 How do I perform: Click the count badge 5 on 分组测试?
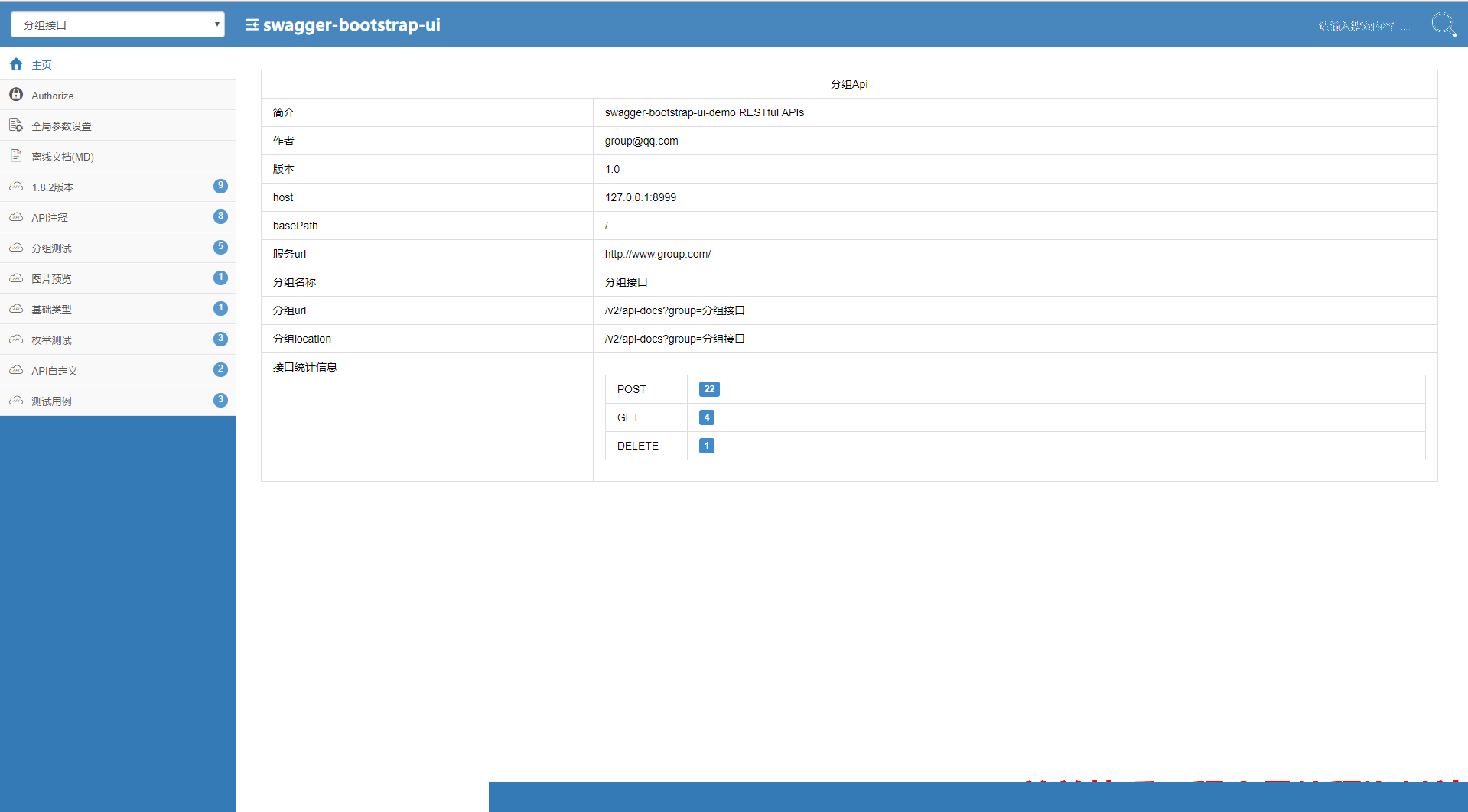220,247
